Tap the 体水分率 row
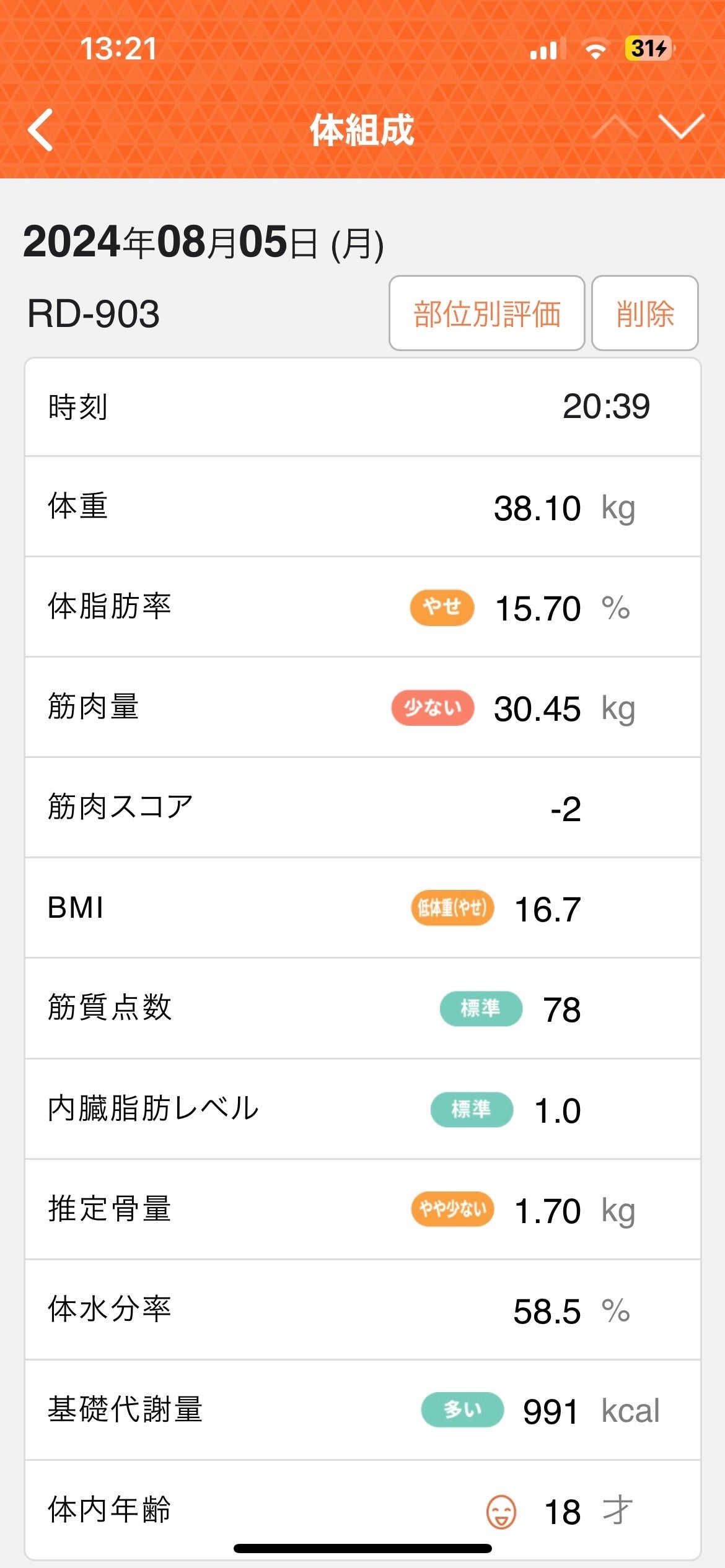 click(x=362, y=1310)
